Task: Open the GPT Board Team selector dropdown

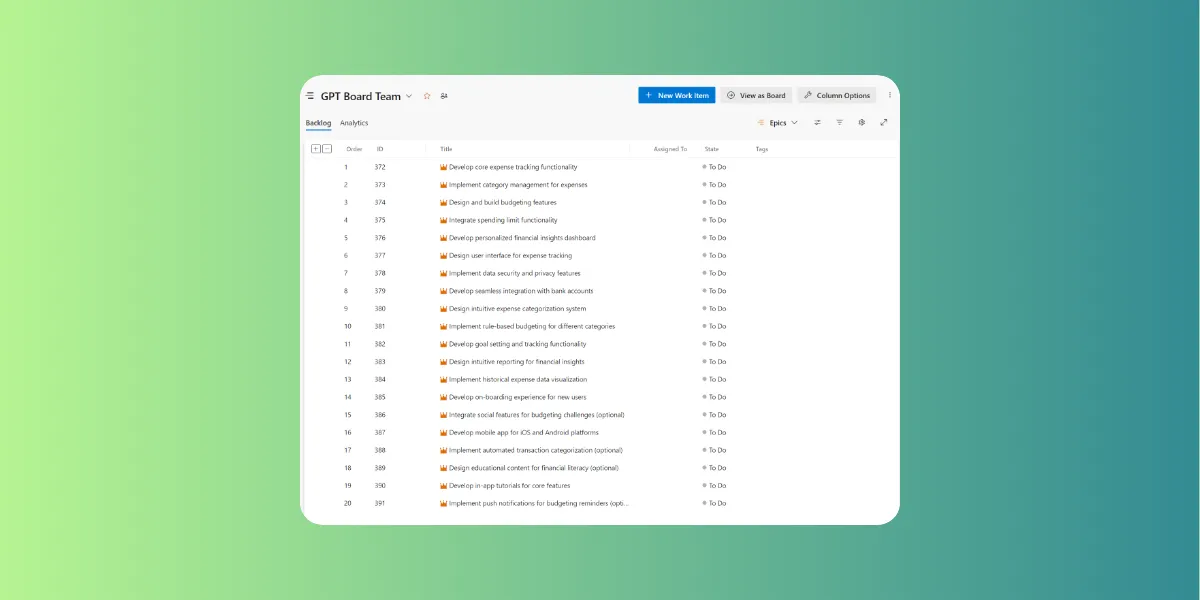Action: click(409, 96)
